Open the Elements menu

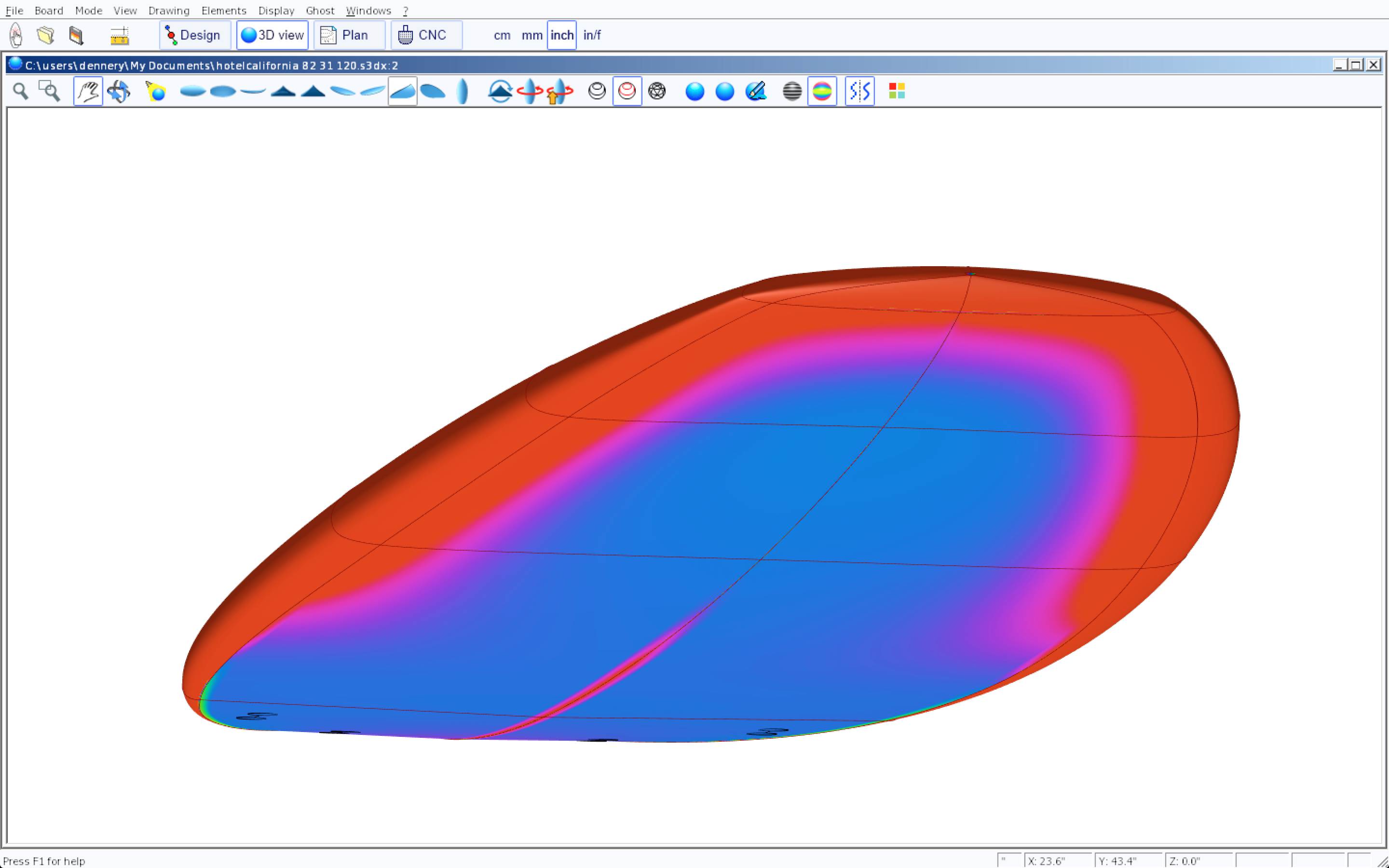point(223,10)
